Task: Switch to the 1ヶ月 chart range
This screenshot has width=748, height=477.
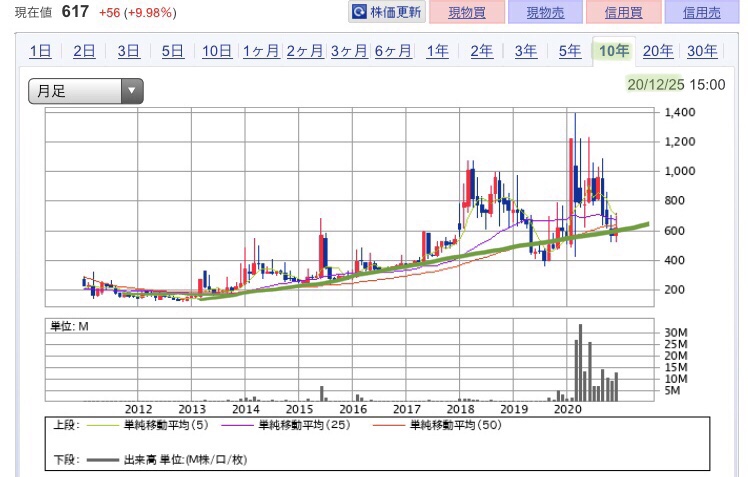Action: click(261, 51)
